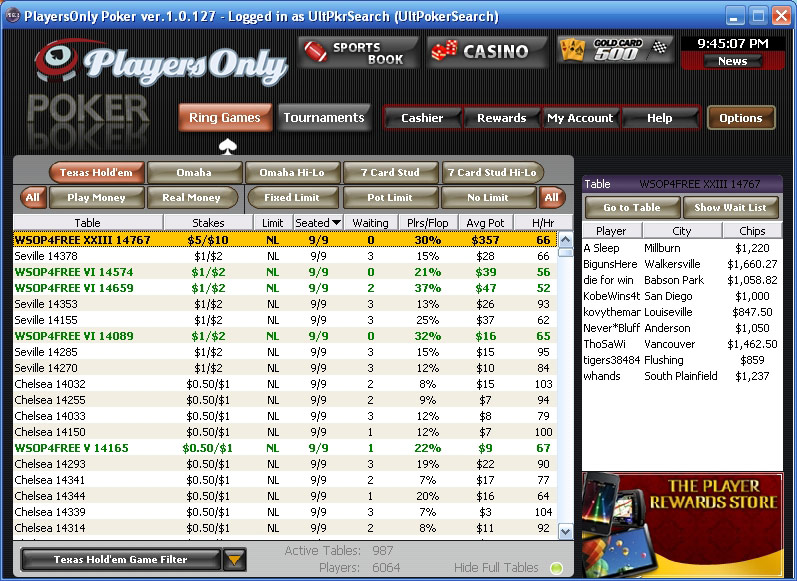The image size is (797, 581).
Task: Select the Omaha Hi-Lo game type
Action: (292, 172)
